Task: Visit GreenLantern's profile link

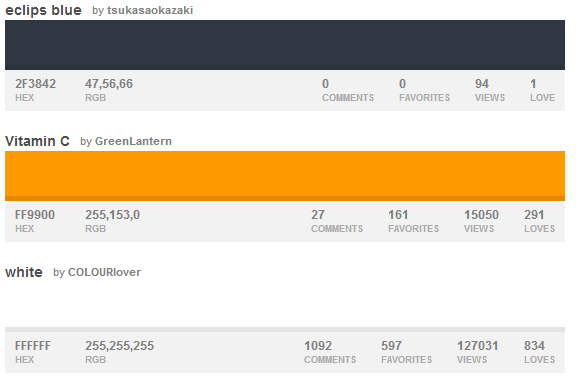Action: 133,141
